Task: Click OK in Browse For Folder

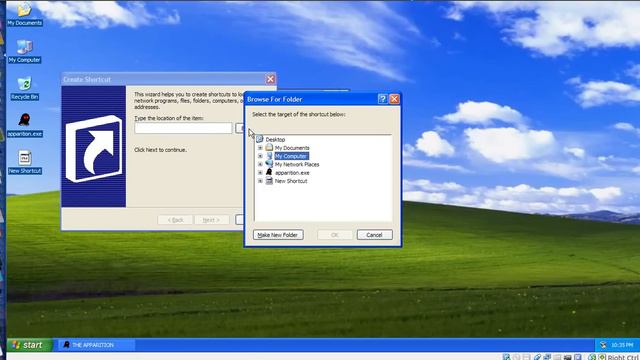Action: click(335, 235)
